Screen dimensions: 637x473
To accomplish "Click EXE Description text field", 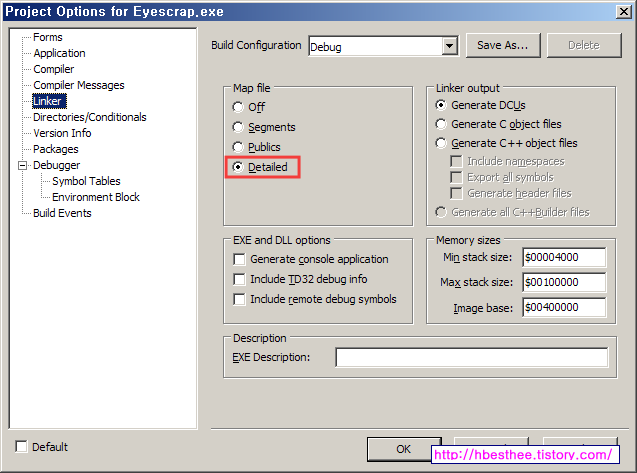I will pyautogui.click(x=472, y=357).
